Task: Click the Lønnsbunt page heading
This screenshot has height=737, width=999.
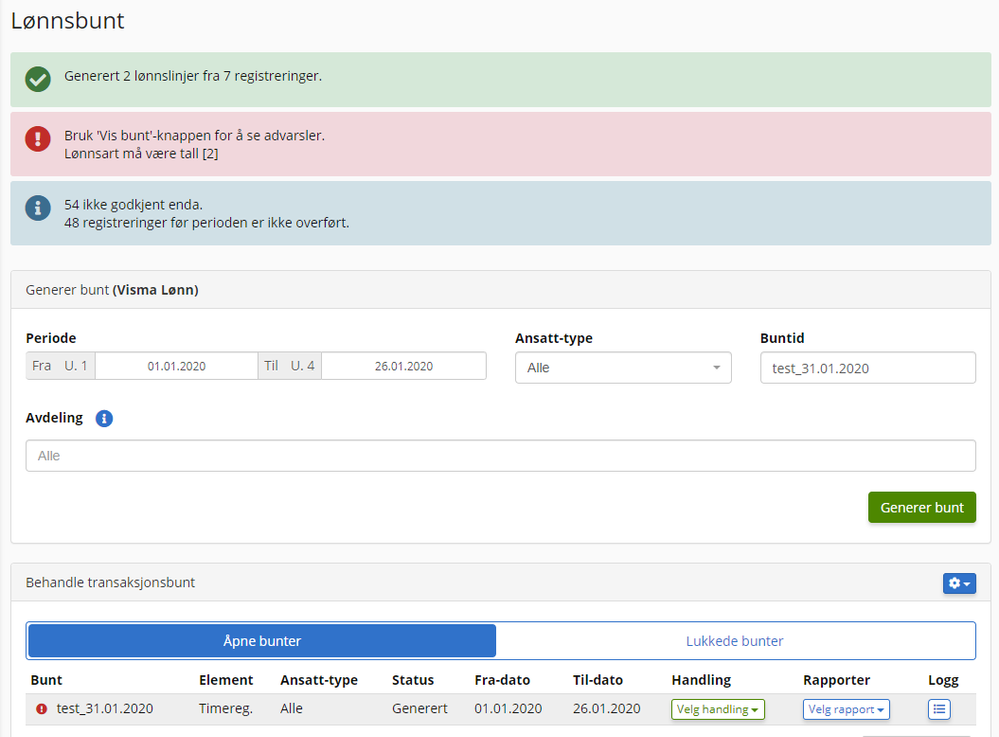Action: [x=68, y=20]
